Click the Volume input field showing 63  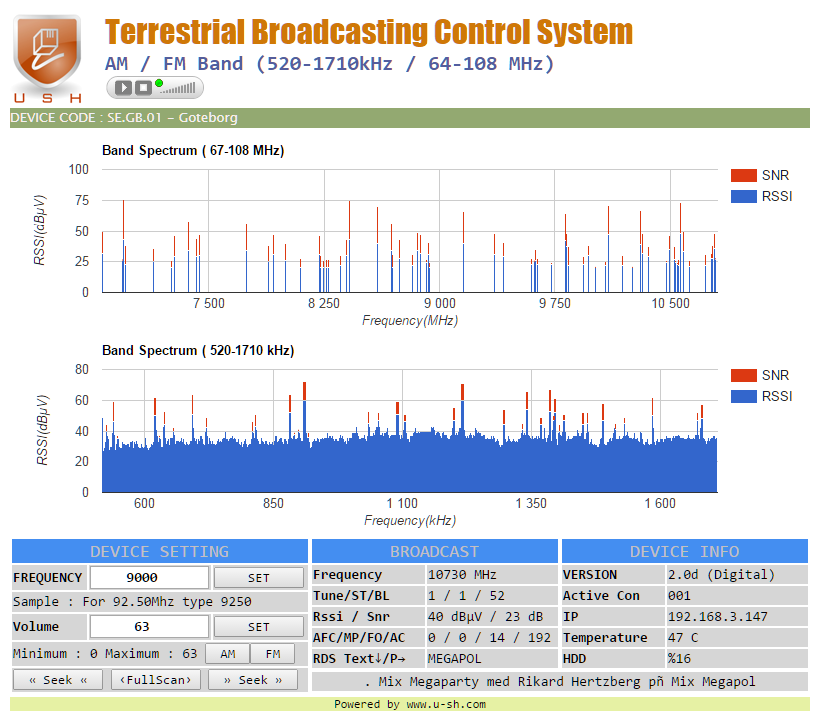(x=149, y=627)
